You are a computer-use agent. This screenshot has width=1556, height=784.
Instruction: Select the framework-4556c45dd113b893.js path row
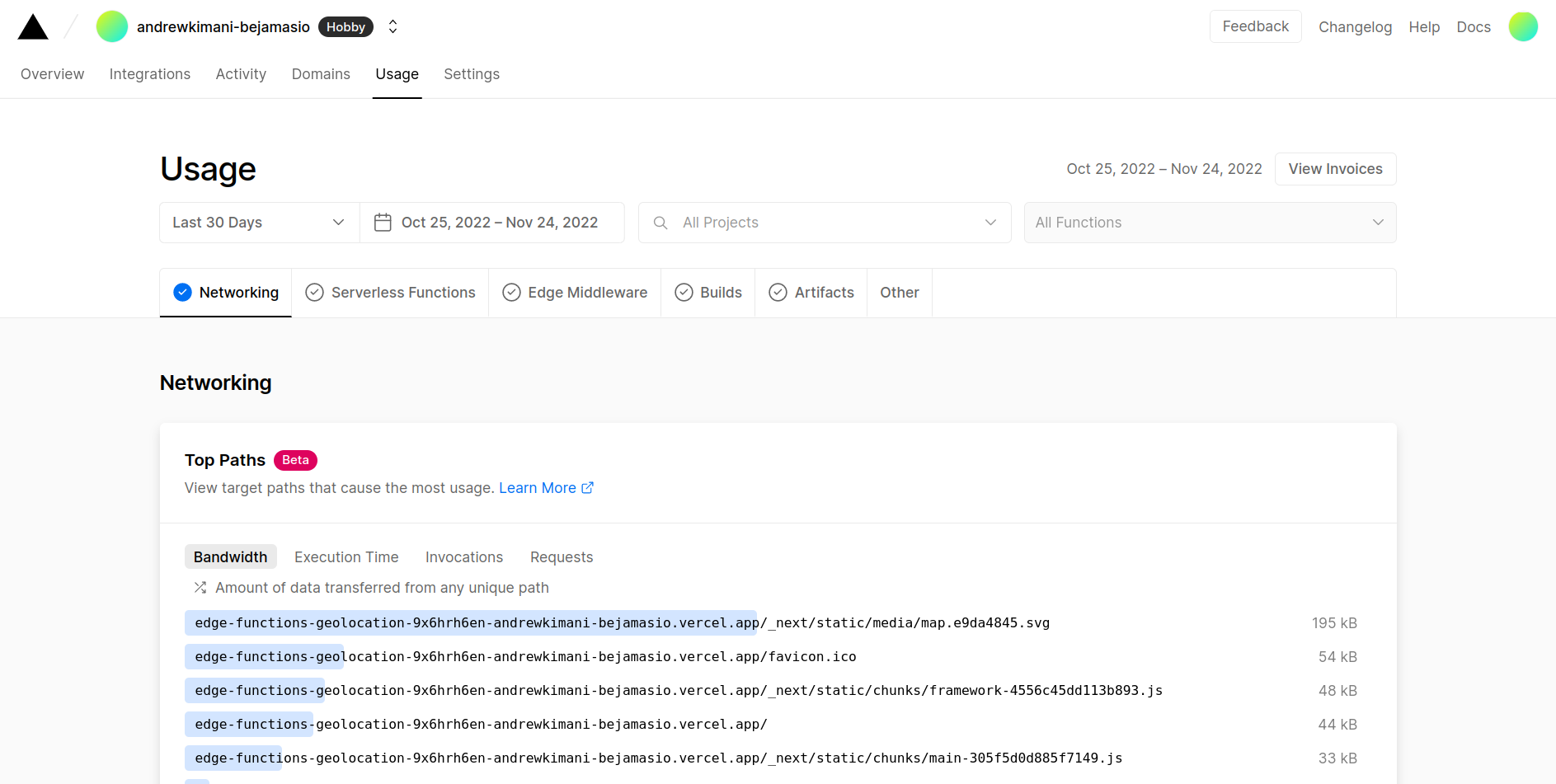point(771,691)
